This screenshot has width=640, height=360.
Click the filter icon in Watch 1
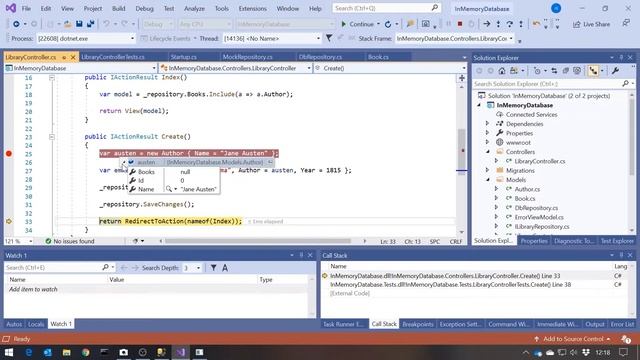(213, 268)
